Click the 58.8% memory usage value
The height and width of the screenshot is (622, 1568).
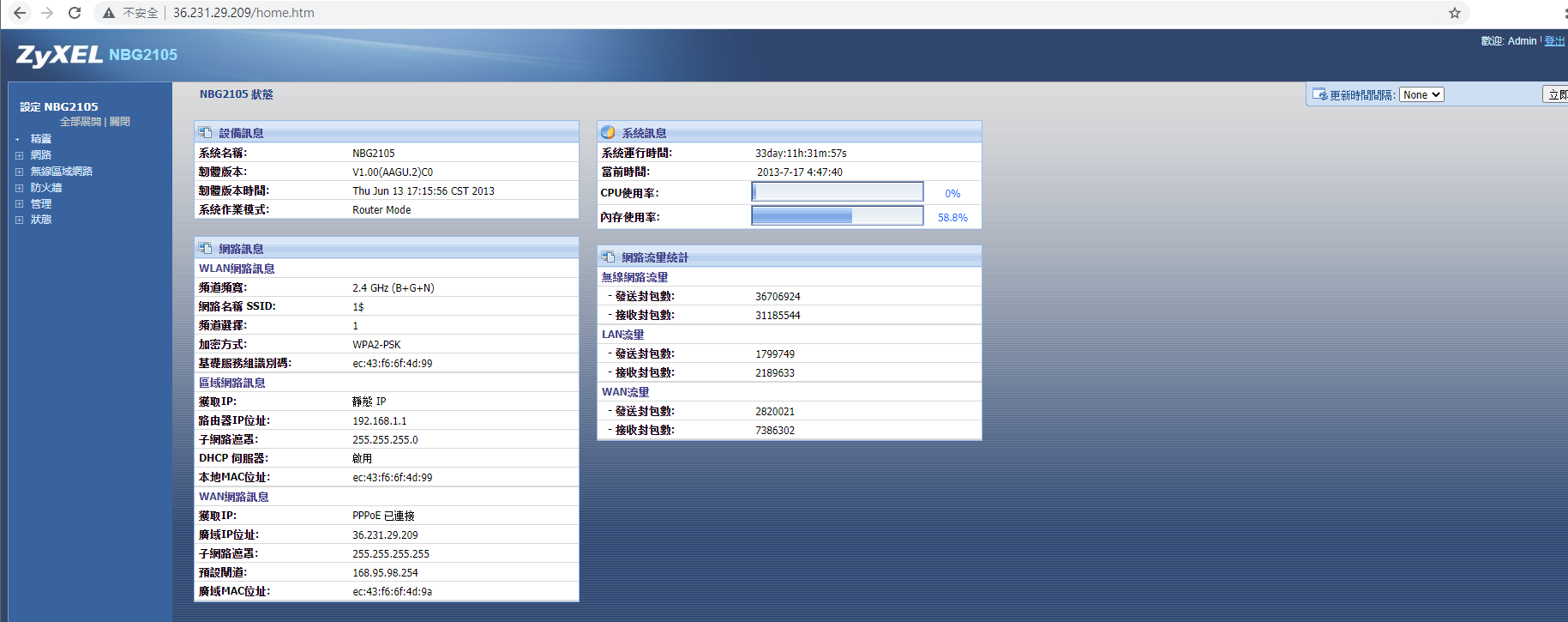click(x=952, y=218)
